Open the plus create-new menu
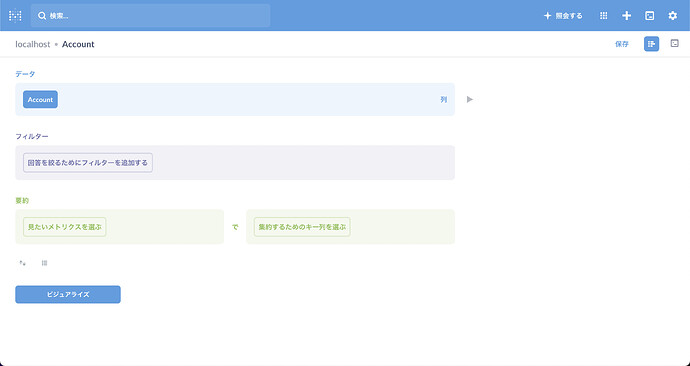Screen dimensions: 690x366 click(x=627, y=16)
